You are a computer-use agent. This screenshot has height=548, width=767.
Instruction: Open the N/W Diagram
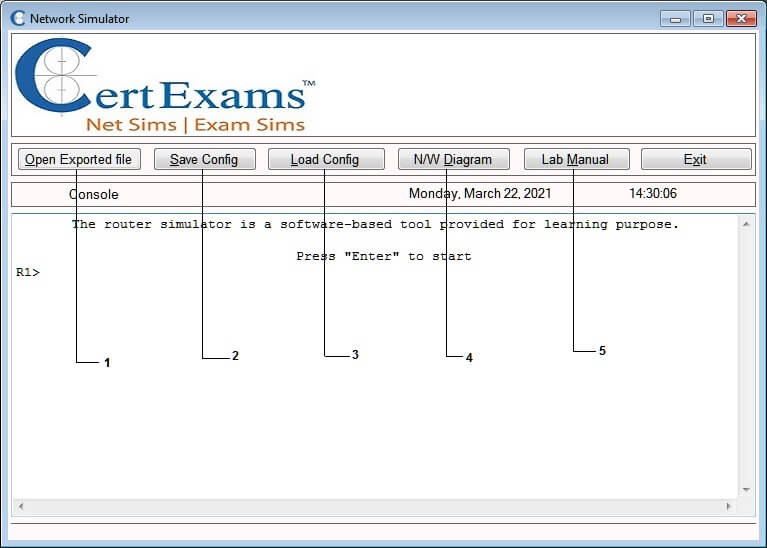(453, 159)
